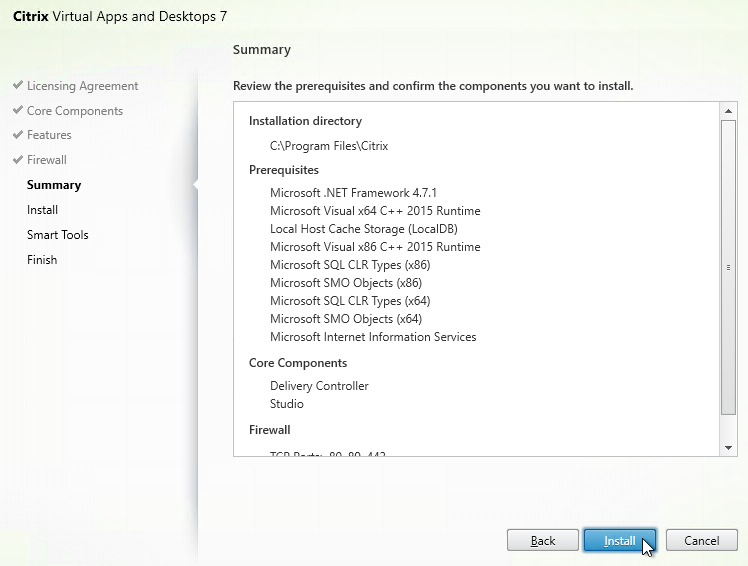
Task: Click Microsoft .NET Framework 4.7.1 entry
Action: point(353,193)
